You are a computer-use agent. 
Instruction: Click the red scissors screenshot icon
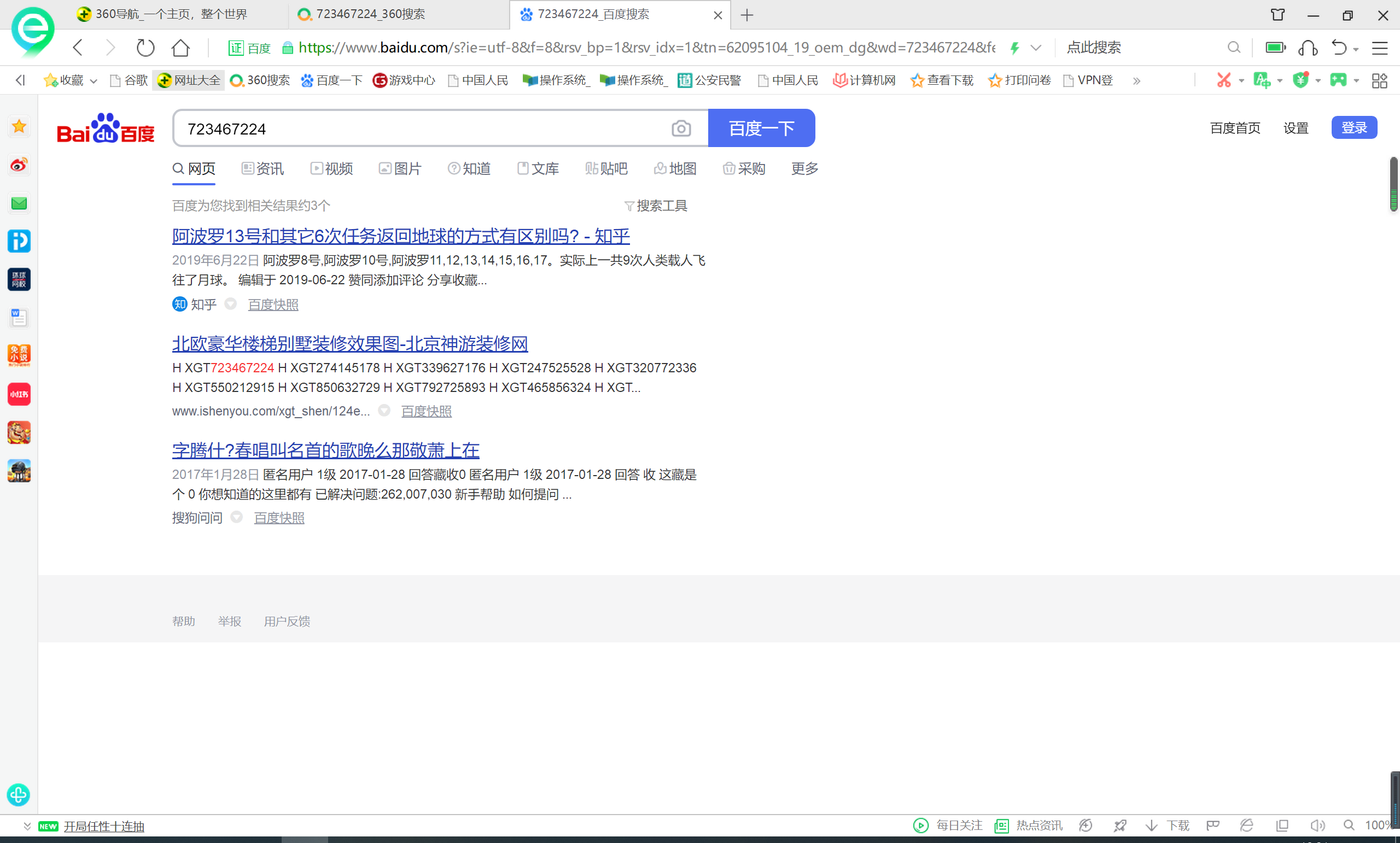tap(1223, 80)
